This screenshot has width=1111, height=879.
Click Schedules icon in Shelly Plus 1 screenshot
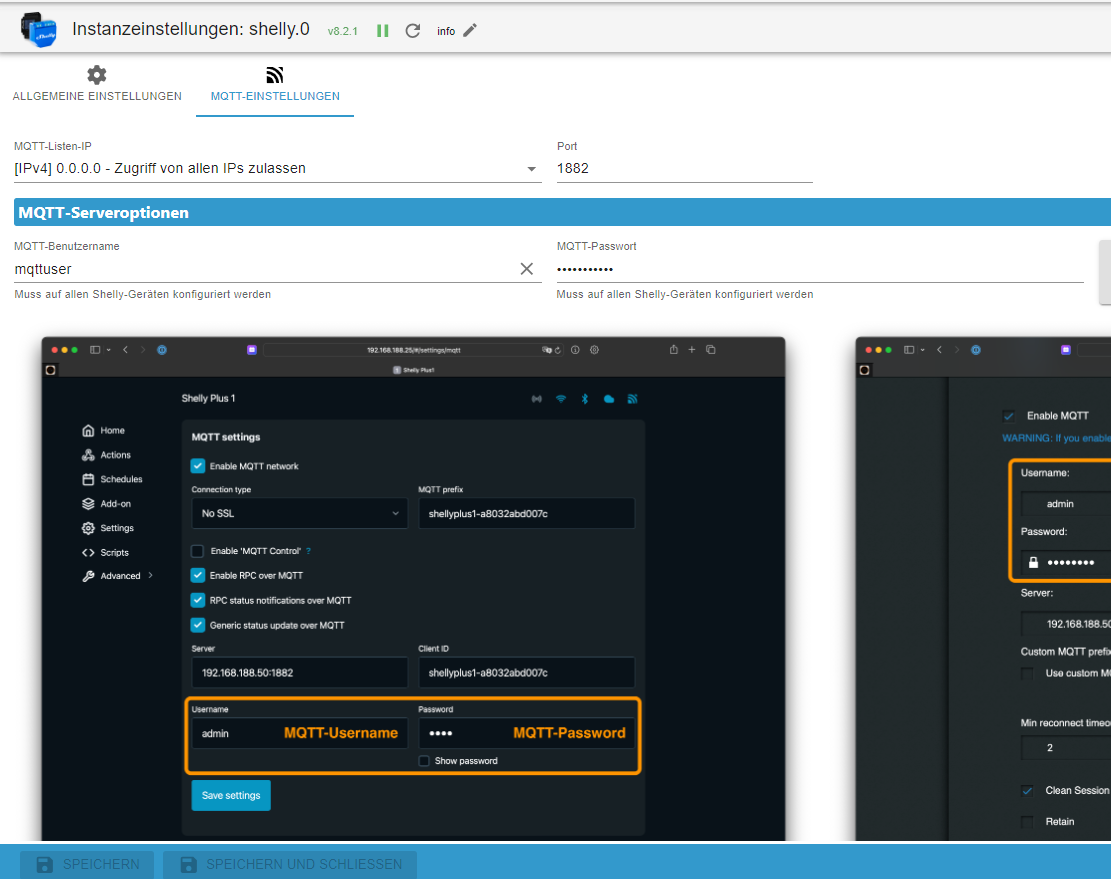pyautogui.click(x=89, y=480)
